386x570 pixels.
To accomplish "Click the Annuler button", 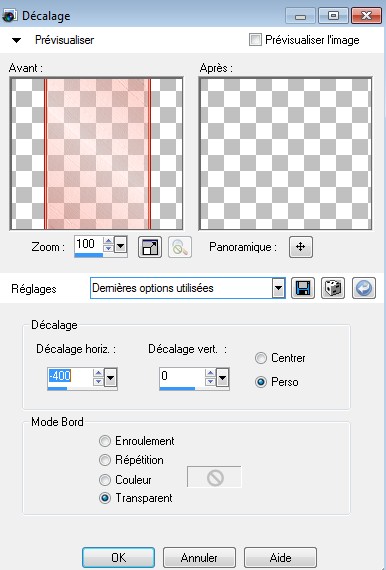I will (x=199, y=557).
